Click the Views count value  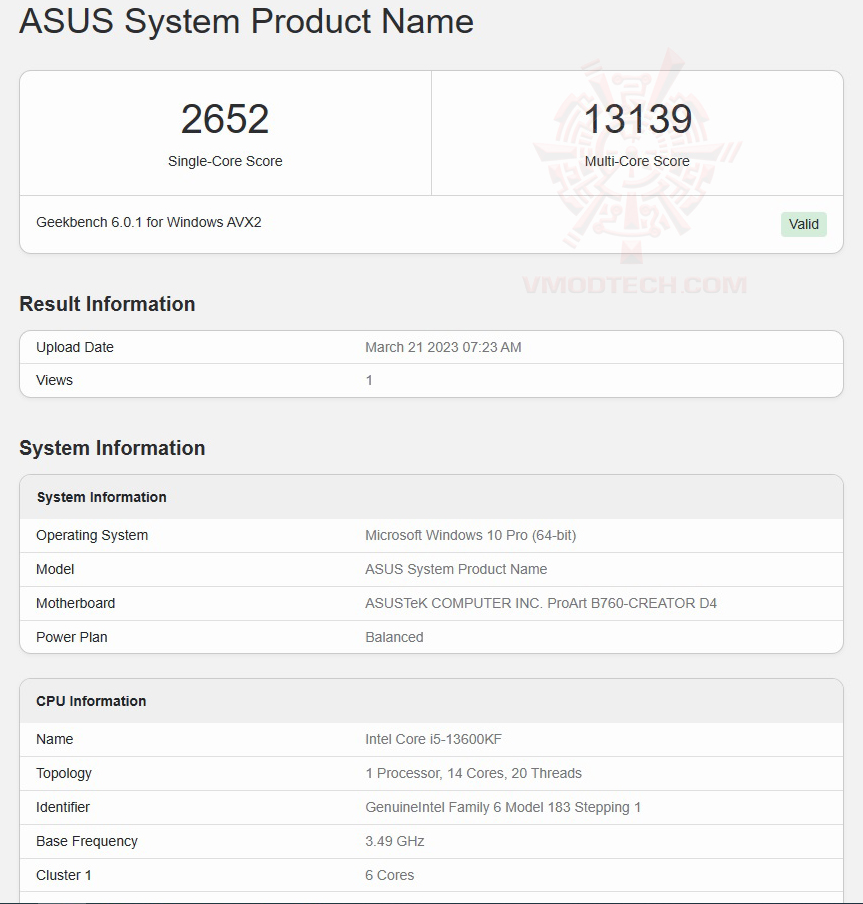[x=369, y=380]
